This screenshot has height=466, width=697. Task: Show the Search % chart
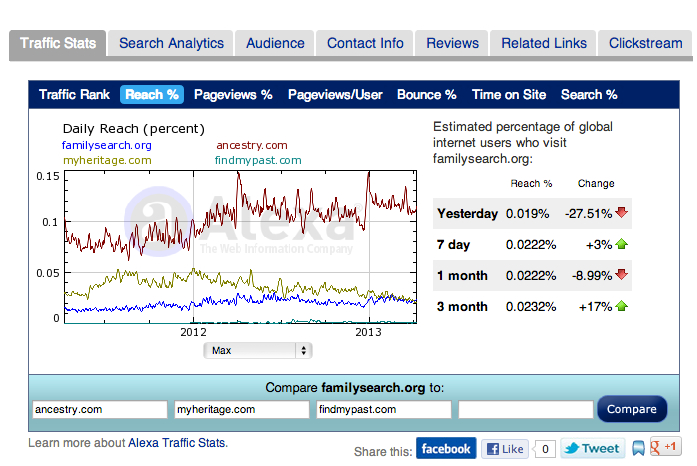[x=589, y=95]
